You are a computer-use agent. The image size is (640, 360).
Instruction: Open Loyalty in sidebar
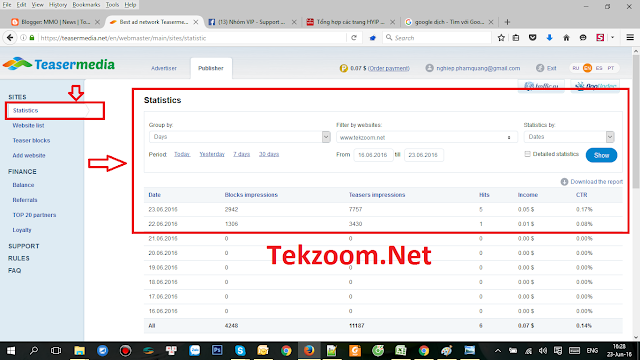coord(22,230)
